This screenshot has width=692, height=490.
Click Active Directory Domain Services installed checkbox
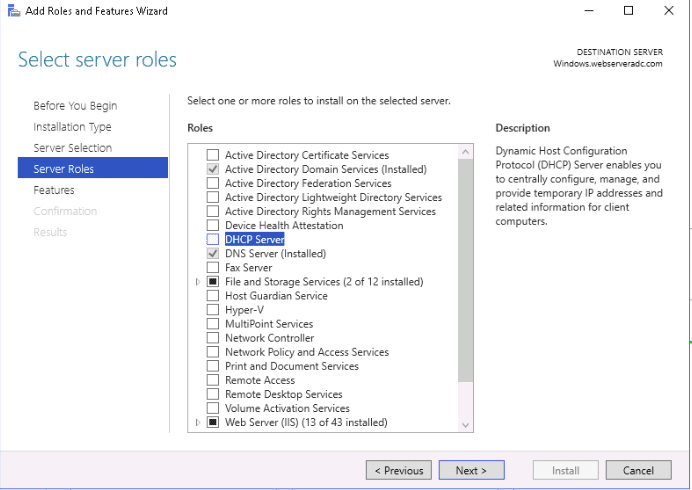tap(213, 169)
